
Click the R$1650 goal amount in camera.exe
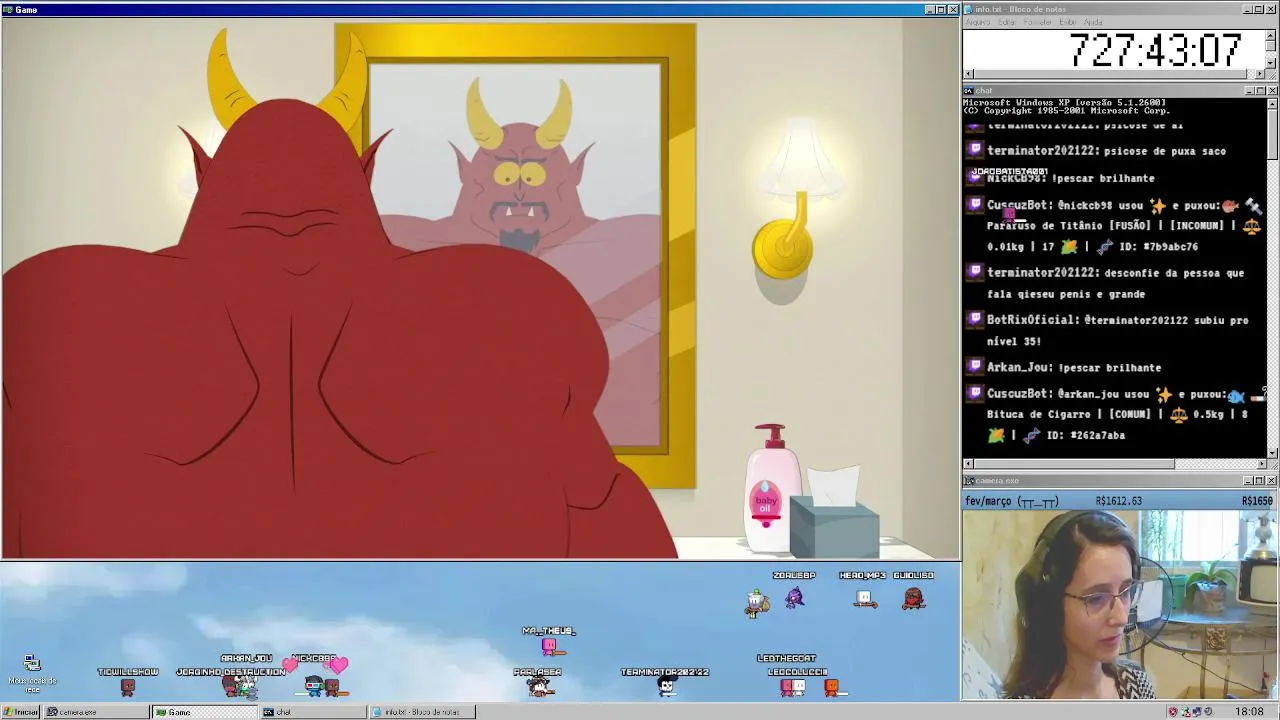point(1257,501)
